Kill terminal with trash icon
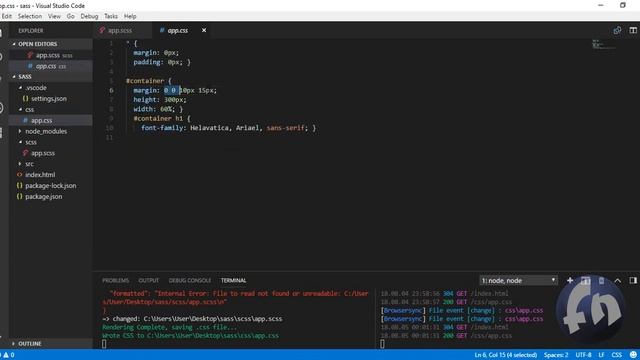 (601, 280)
